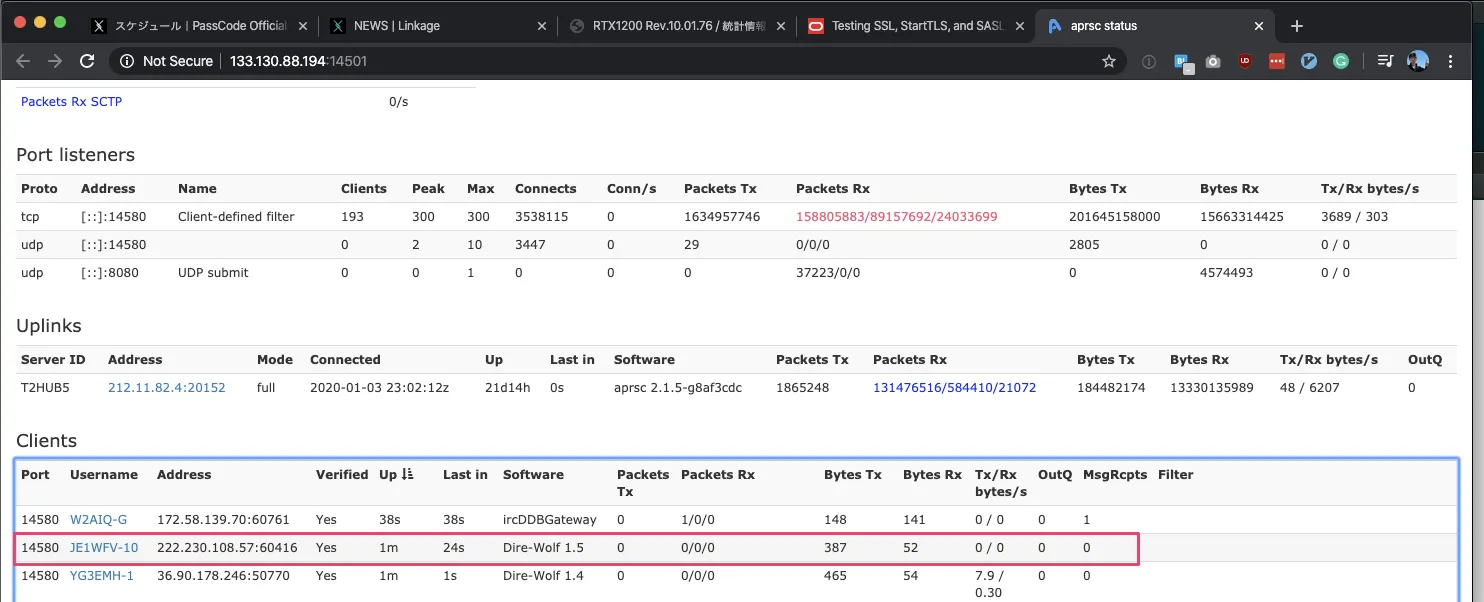Sort clients by the Username column header
This screenshot has height=602, width=1484.
(103, 475)
